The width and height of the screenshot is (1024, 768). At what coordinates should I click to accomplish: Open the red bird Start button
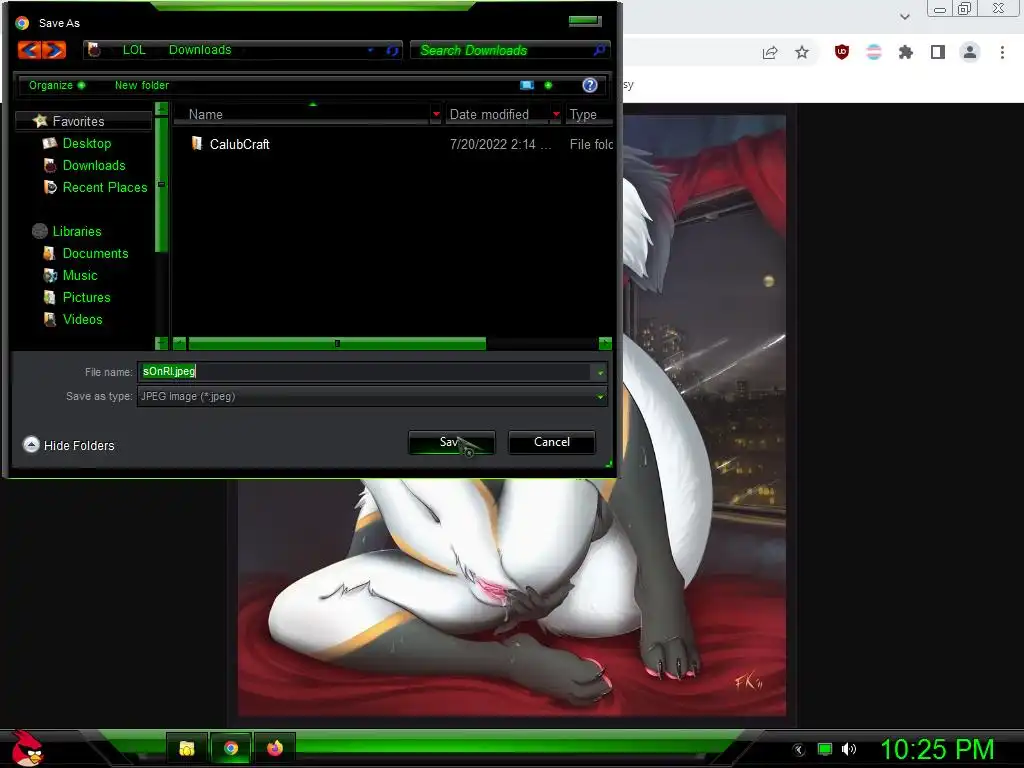tap(27, 748)
